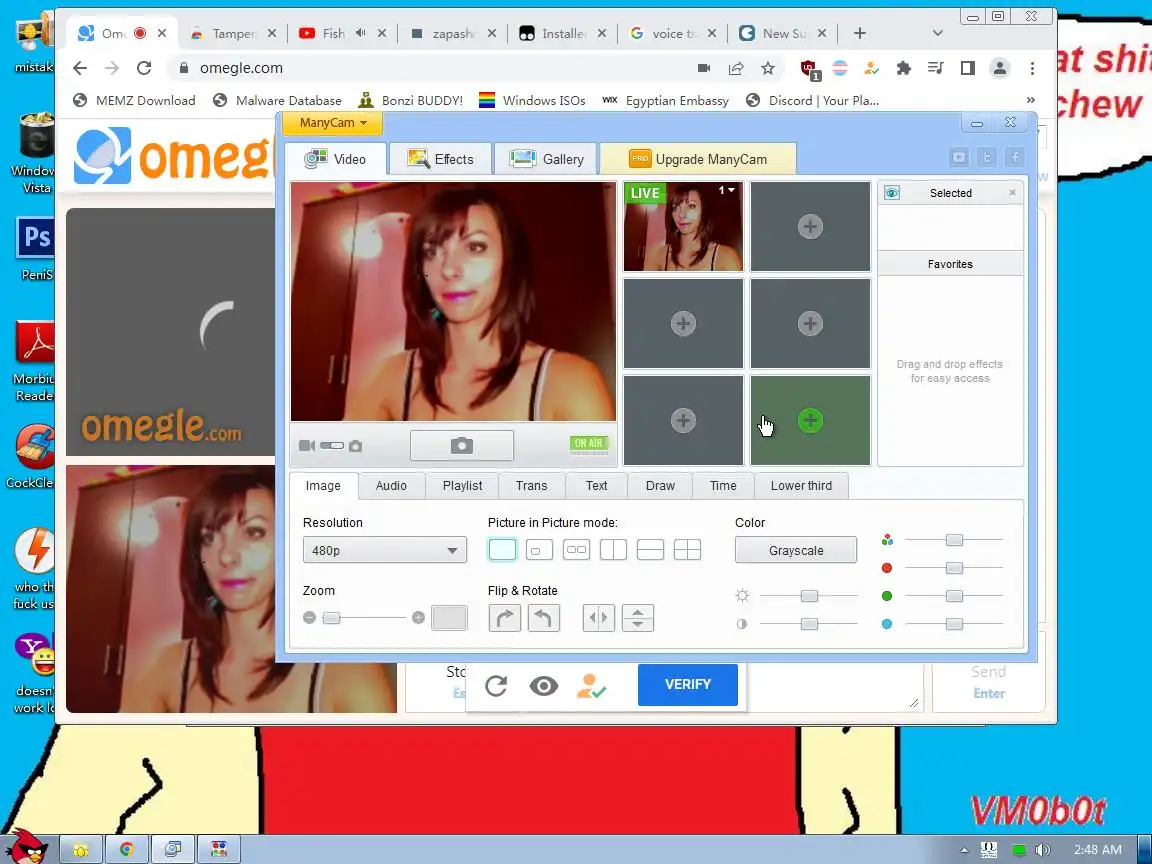1152x864 pixels.
Task: Open the Trans tab
Action: tap(531, 486)
